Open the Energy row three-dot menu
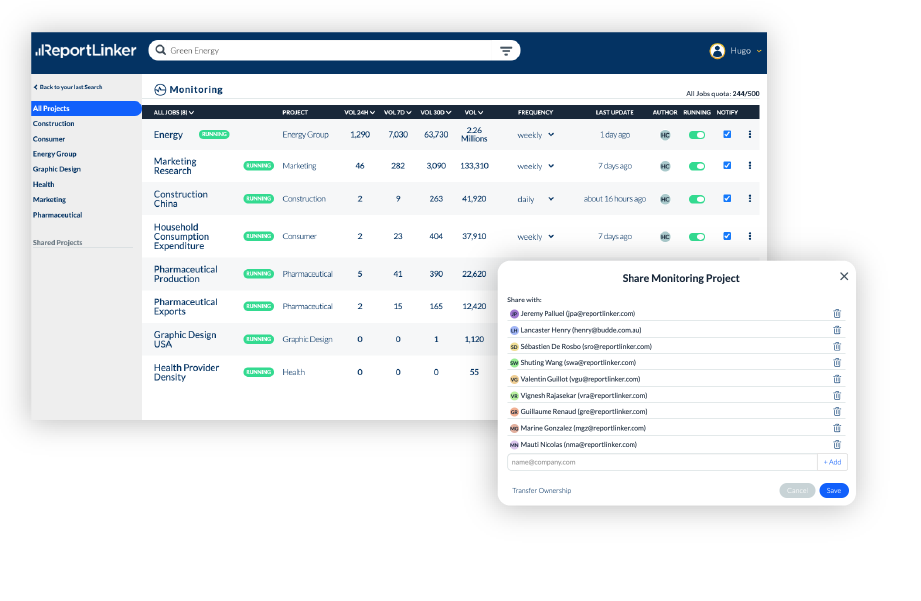This screenshot has height=601, width=921. (x=749, y=135)
